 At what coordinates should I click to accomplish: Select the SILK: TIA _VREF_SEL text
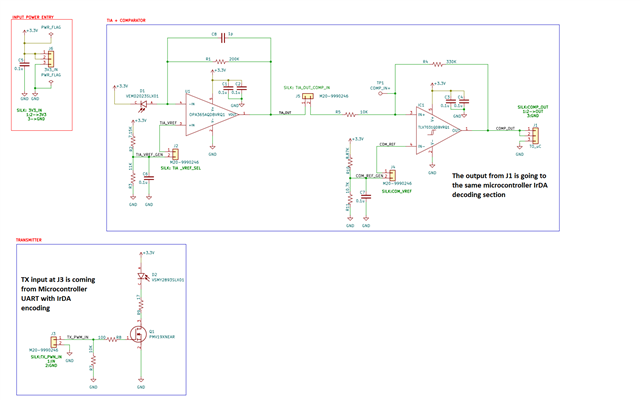(x=181, y=168)
